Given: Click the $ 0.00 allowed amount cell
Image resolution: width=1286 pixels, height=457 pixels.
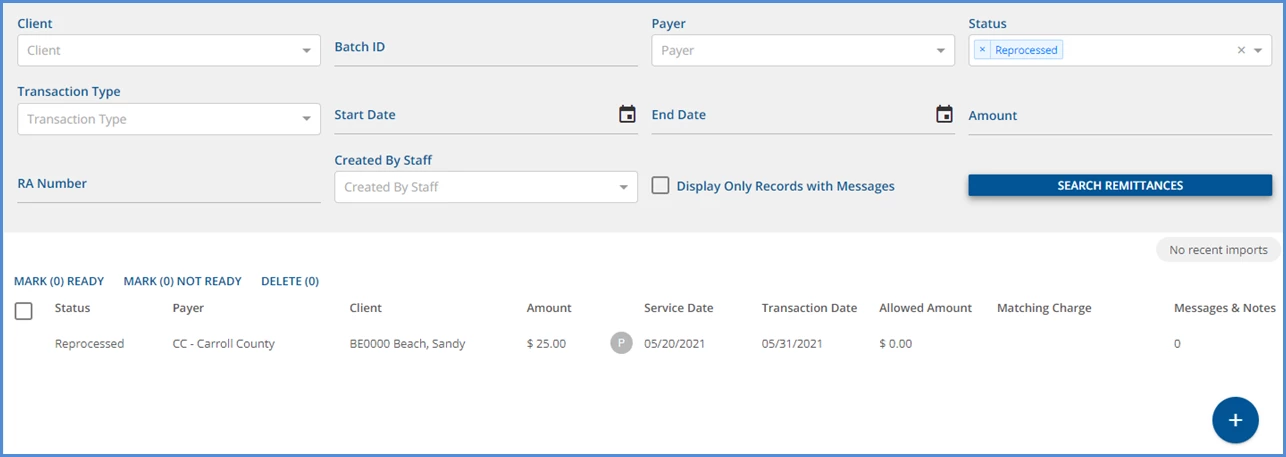Looking at the screenshot, I should [x=896, y=343].
